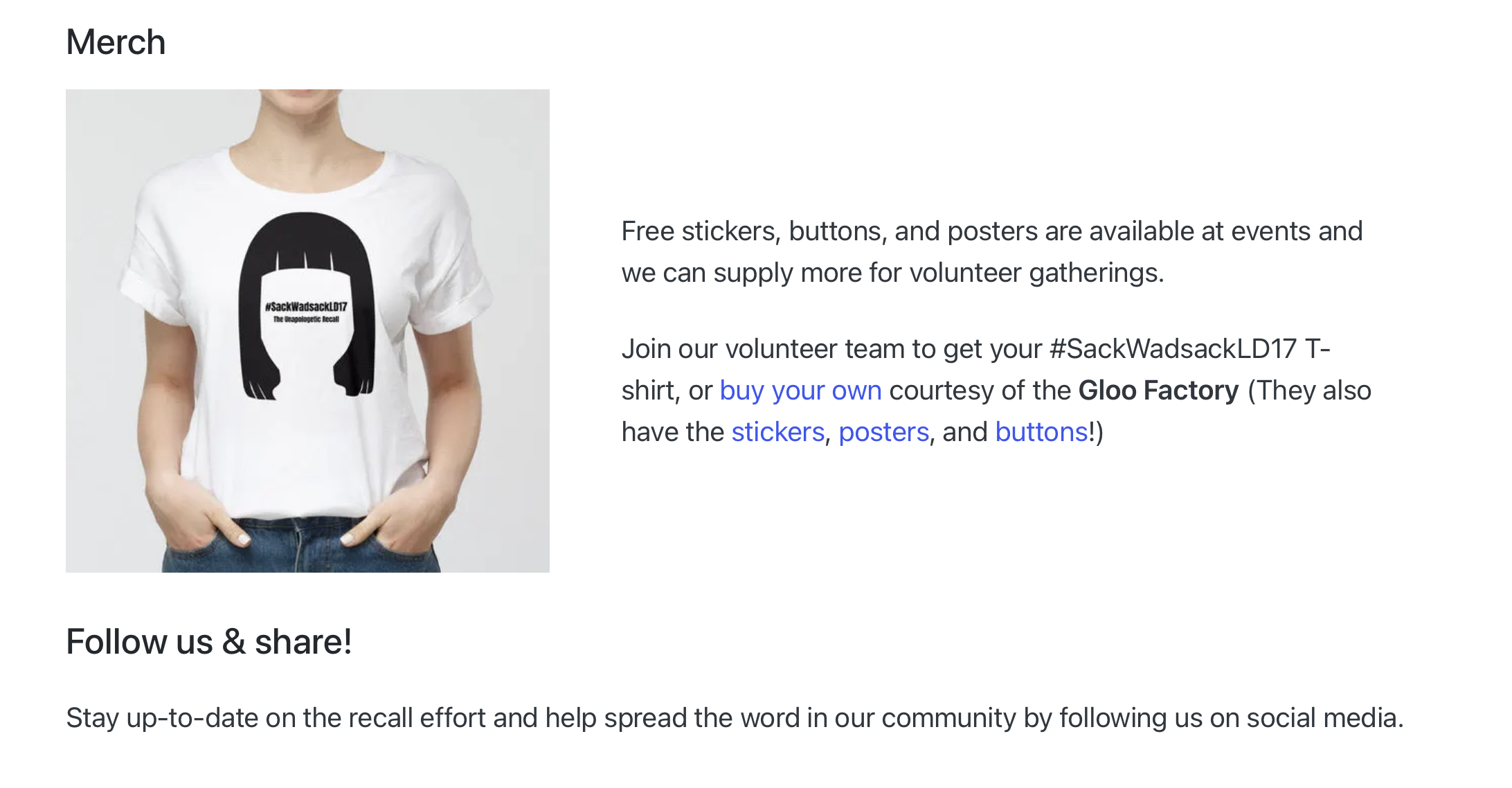Click the "(They also" parenthetical text
The width and height of the screenshot is (1512, 788).
pyautogui.click(x=1309, y=391)
